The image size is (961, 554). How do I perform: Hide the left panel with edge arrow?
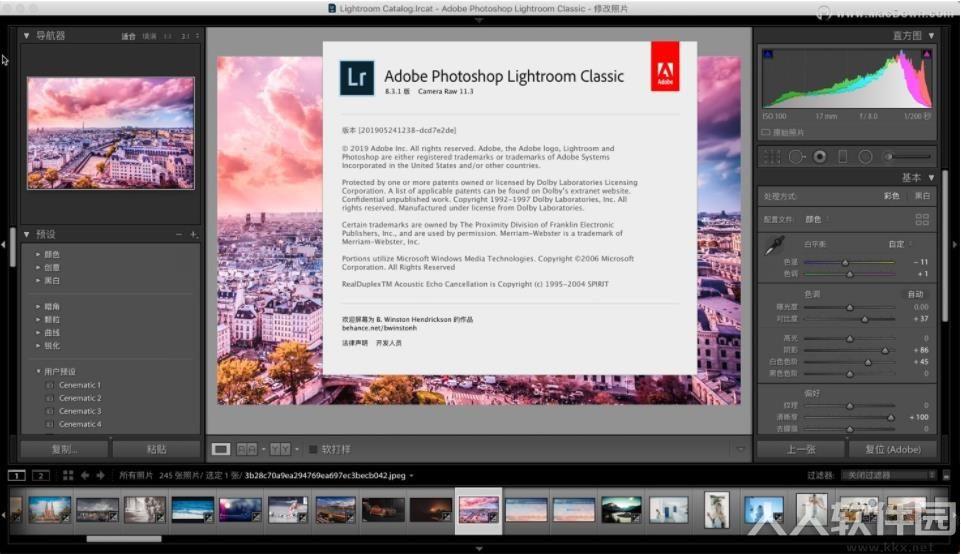pyautogui.click(x=3, y=245)
